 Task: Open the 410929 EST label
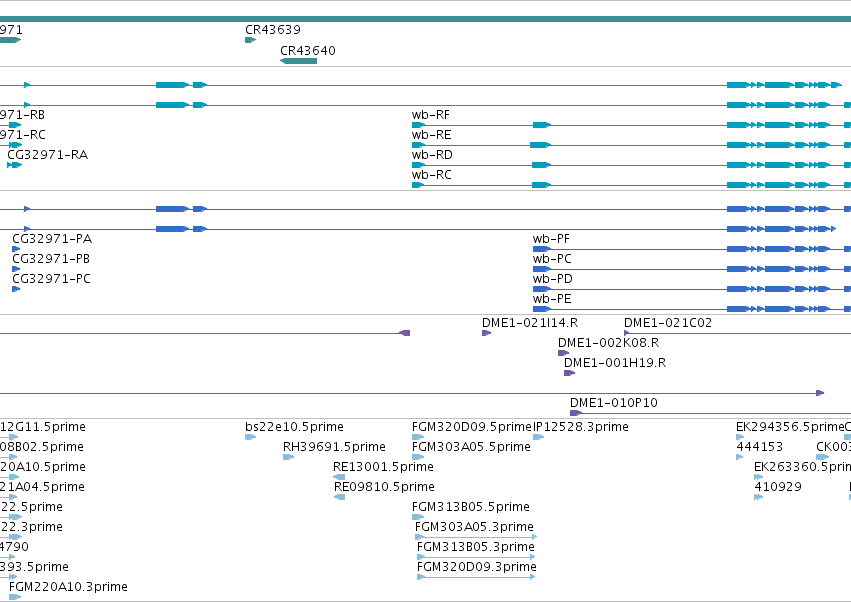(778, 487)
